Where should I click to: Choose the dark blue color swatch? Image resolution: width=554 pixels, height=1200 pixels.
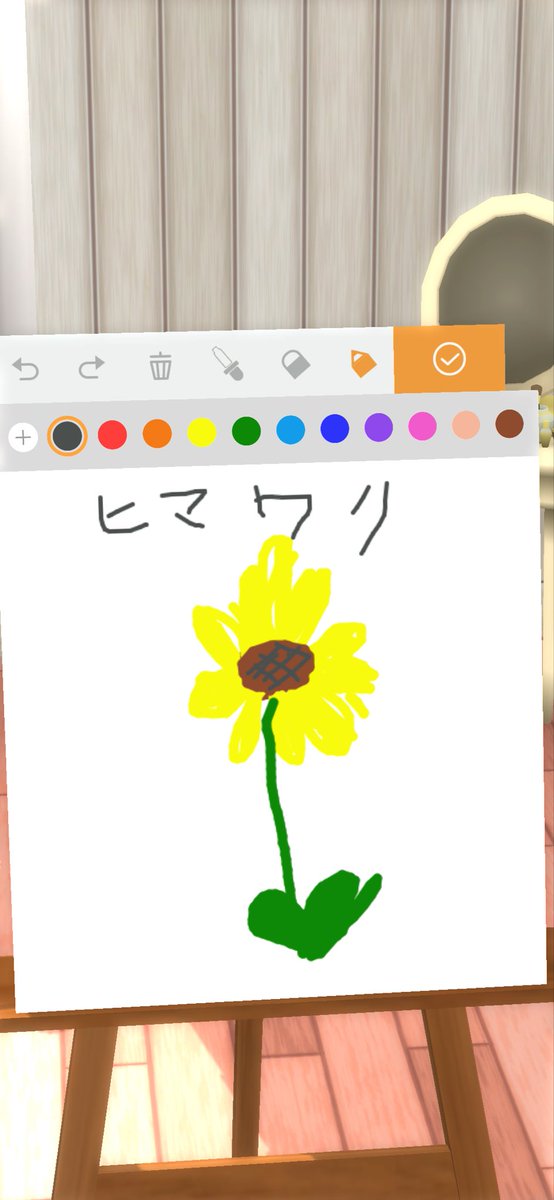pos(334,429)
